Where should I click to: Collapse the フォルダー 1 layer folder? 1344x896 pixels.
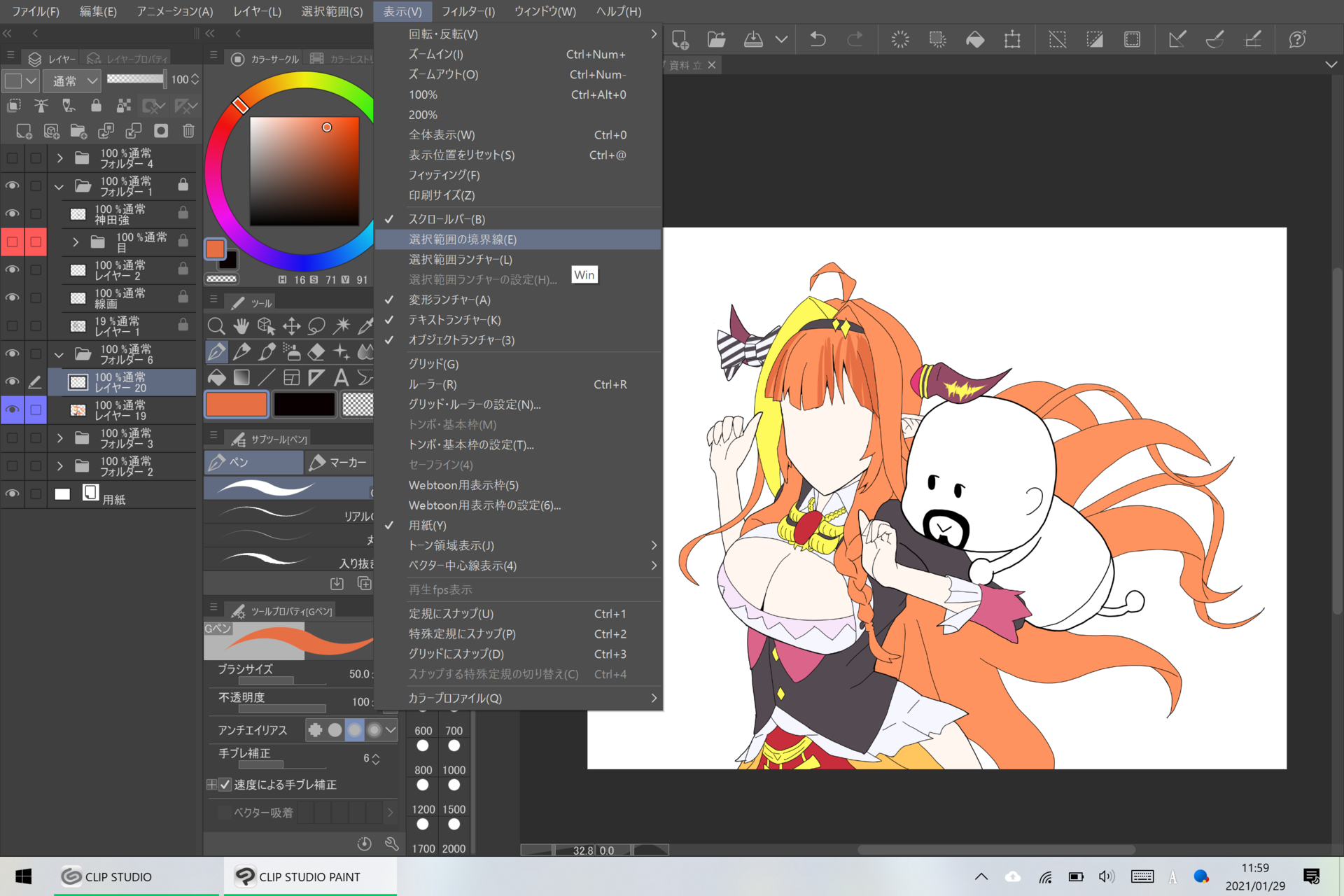point(59,186)
